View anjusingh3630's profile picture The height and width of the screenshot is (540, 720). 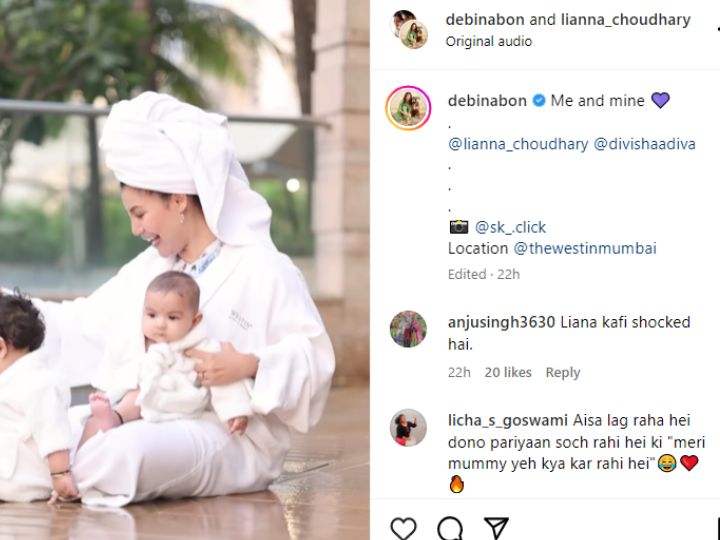[408, 329]
